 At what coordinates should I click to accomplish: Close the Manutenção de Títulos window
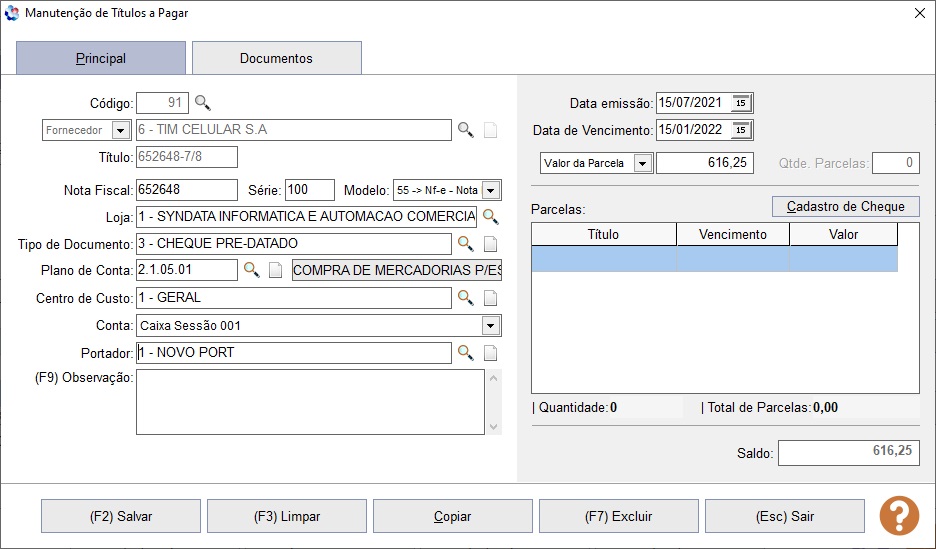(x=920, y=13)
